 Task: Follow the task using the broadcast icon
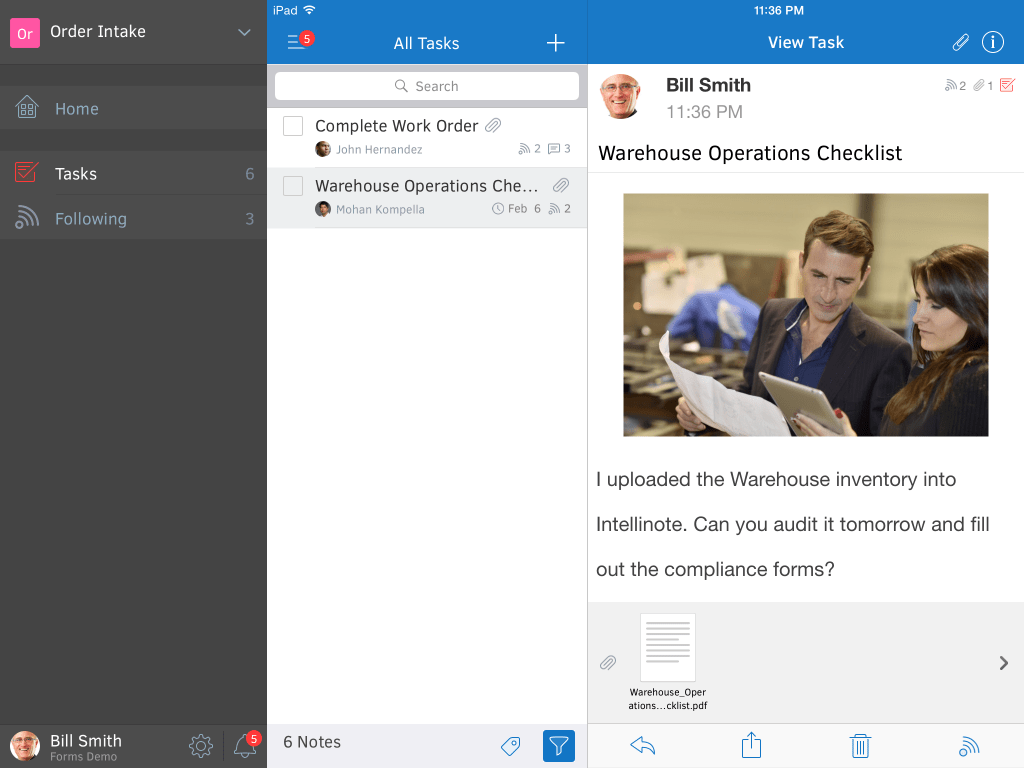pyautogui.click(x=968, y=745)
